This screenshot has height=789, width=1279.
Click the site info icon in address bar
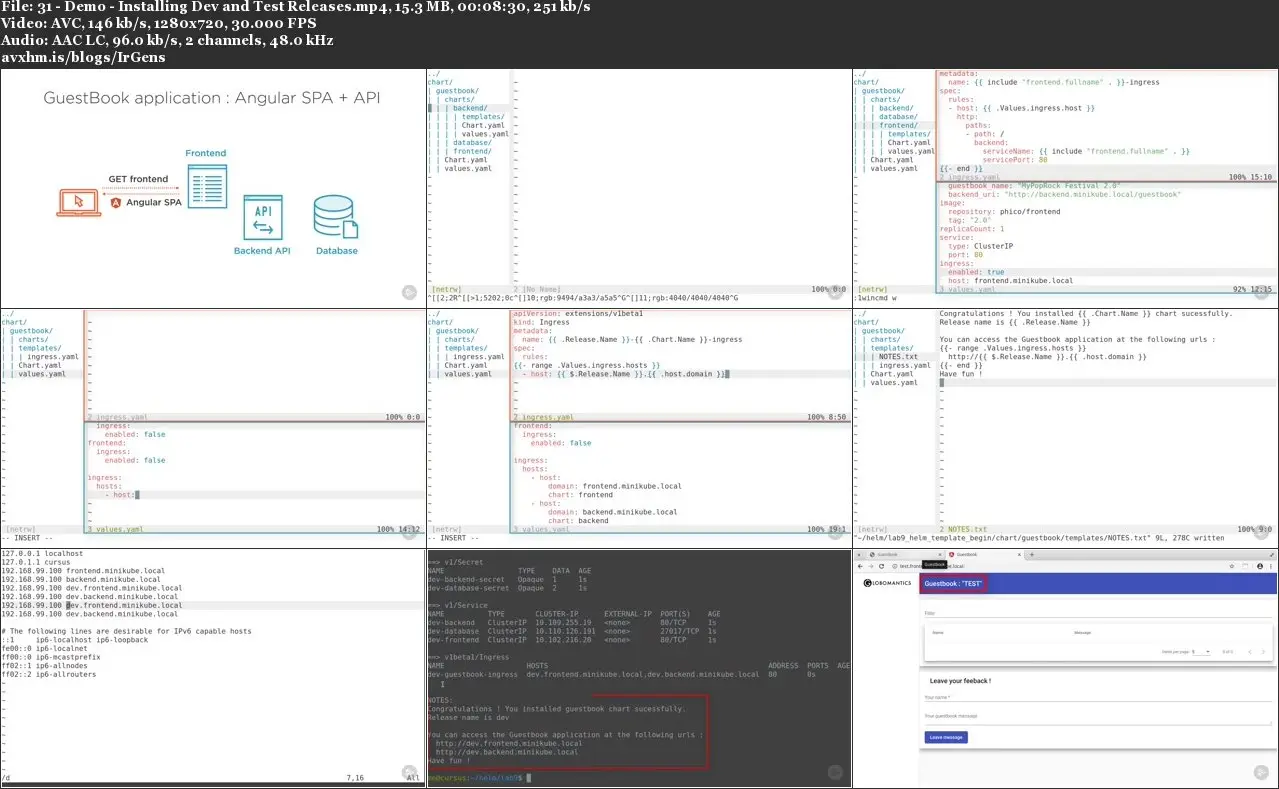coord(895,566)
